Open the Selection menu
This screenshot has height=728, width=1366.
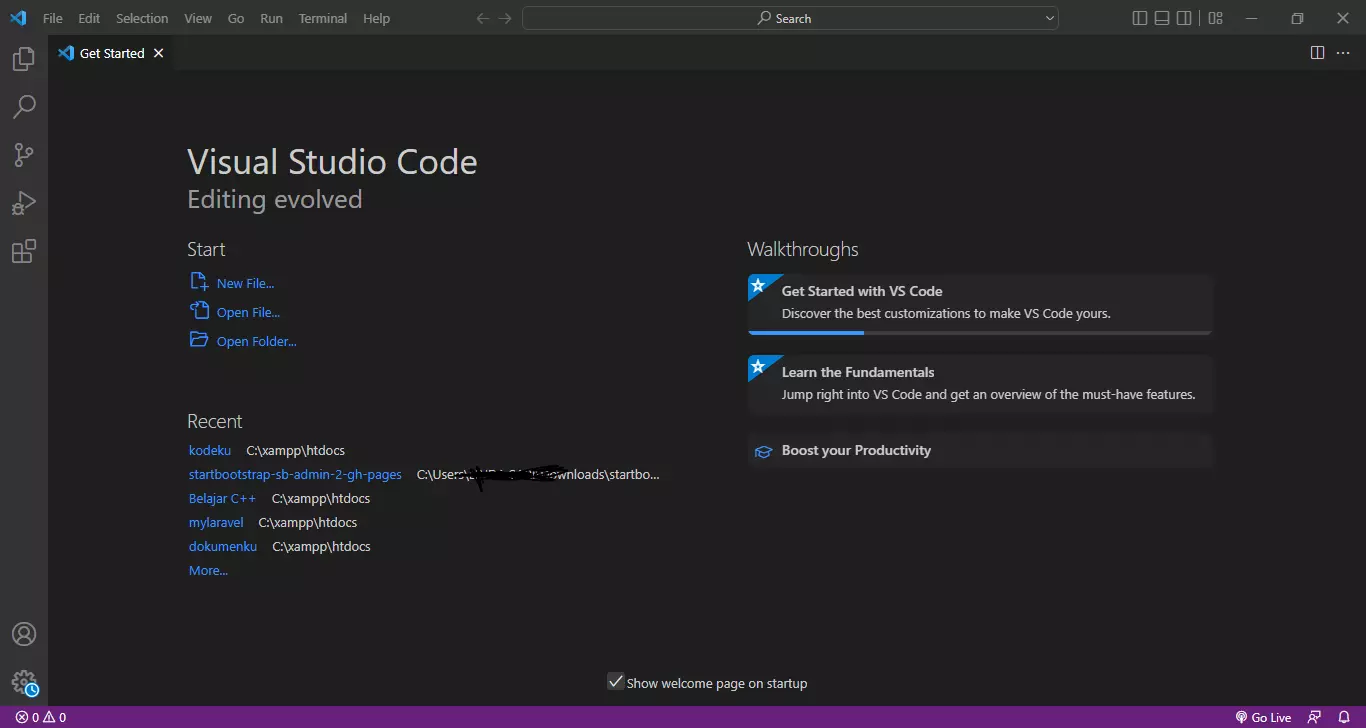(142, 18)
